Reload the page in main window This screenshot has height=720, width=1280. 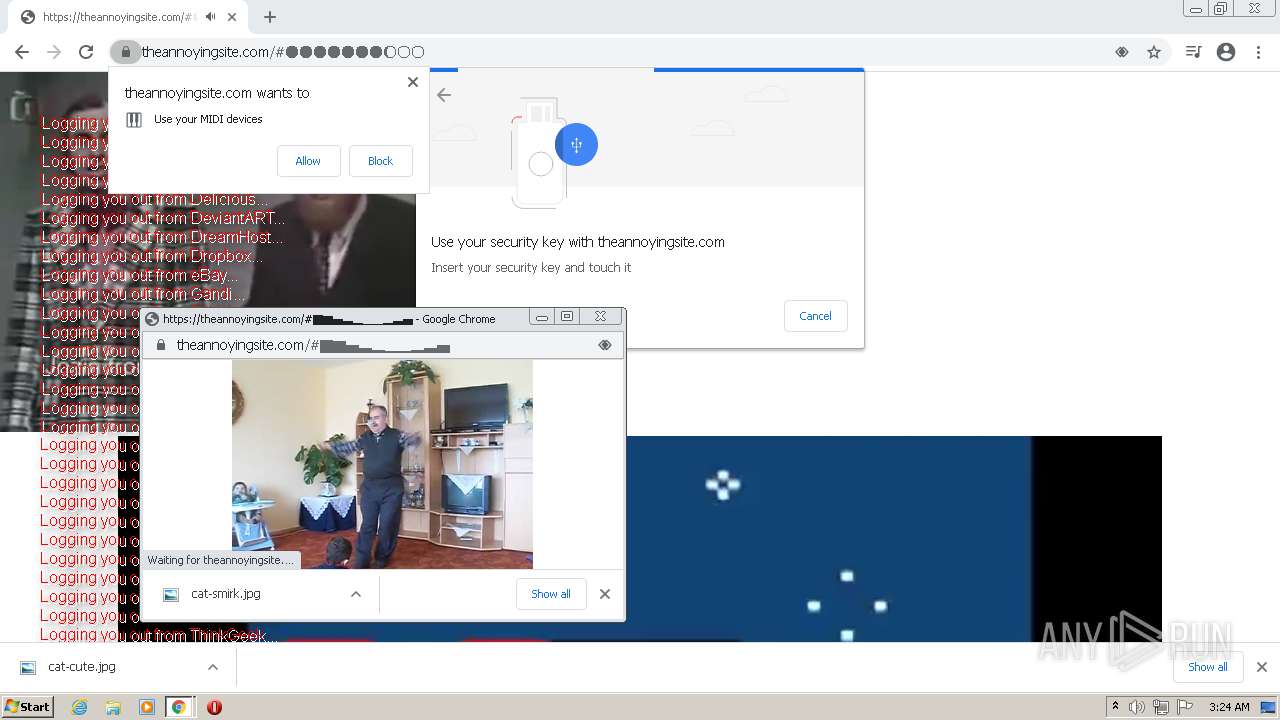[86, 52]
